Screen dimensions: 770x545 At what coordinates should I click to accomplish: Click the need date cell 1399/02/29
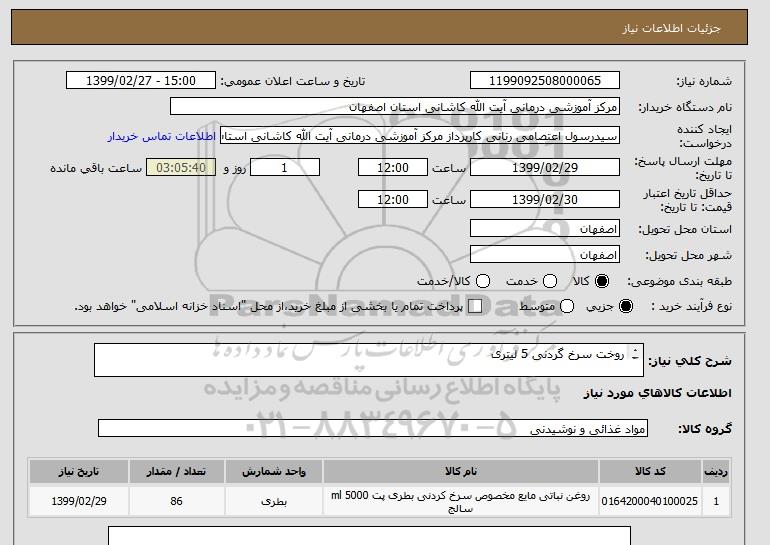click(x=79, y=501)
